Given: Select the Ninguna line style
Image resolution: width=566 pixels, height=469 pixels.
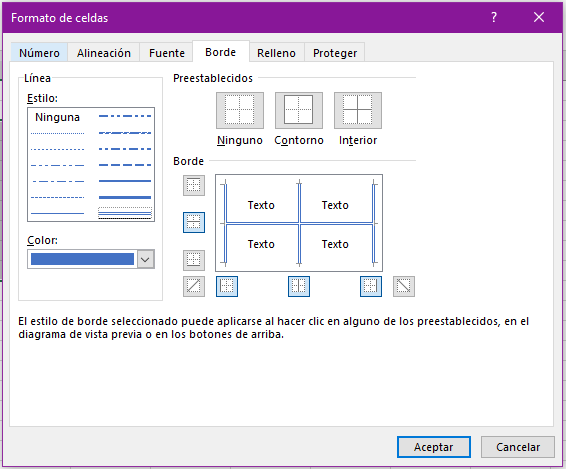Looking at the screenshot, I should point(57,117).
